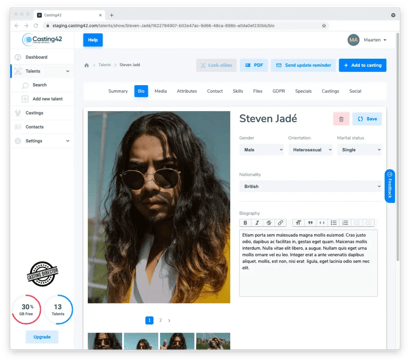Select the active Bio tab
Screen dimensions: 410x362
pos(141,91)
